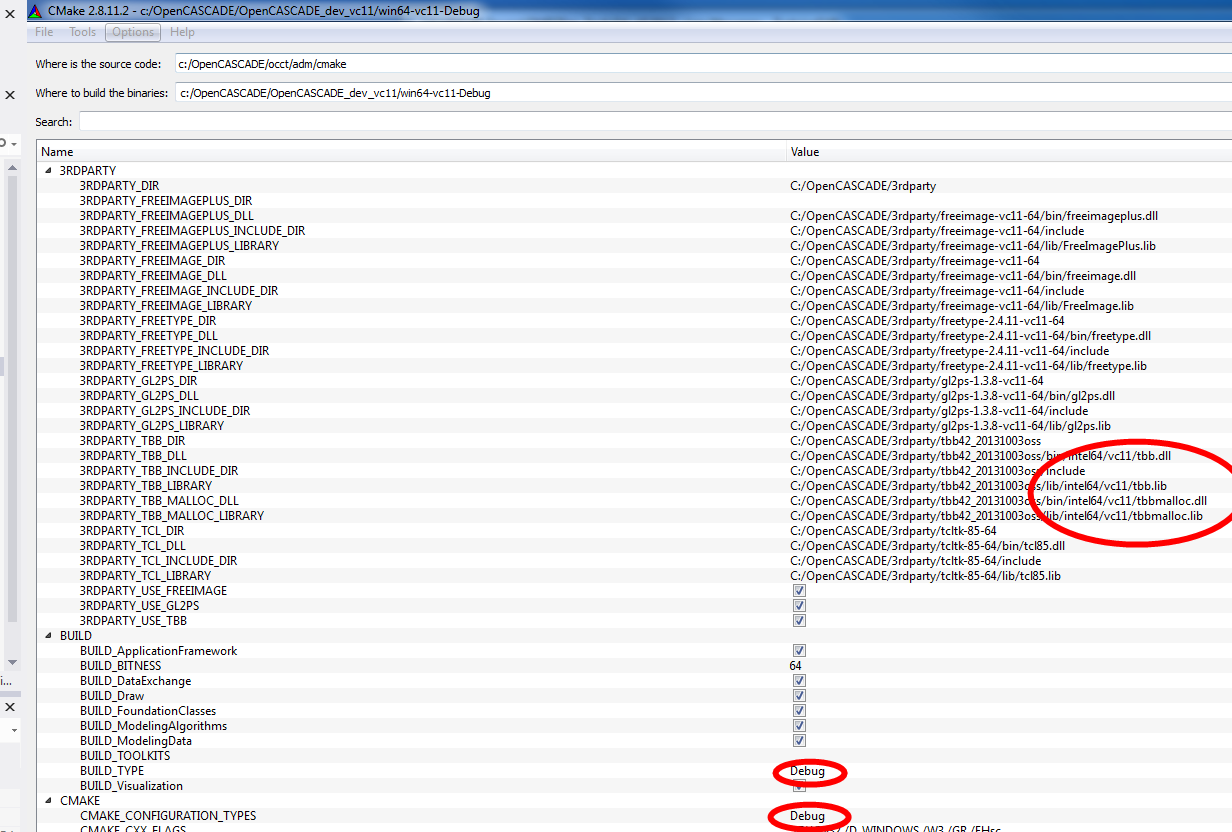Select the BUILD_BITNESS value 64
This screenshot has height=832, width=1232.
796,666
